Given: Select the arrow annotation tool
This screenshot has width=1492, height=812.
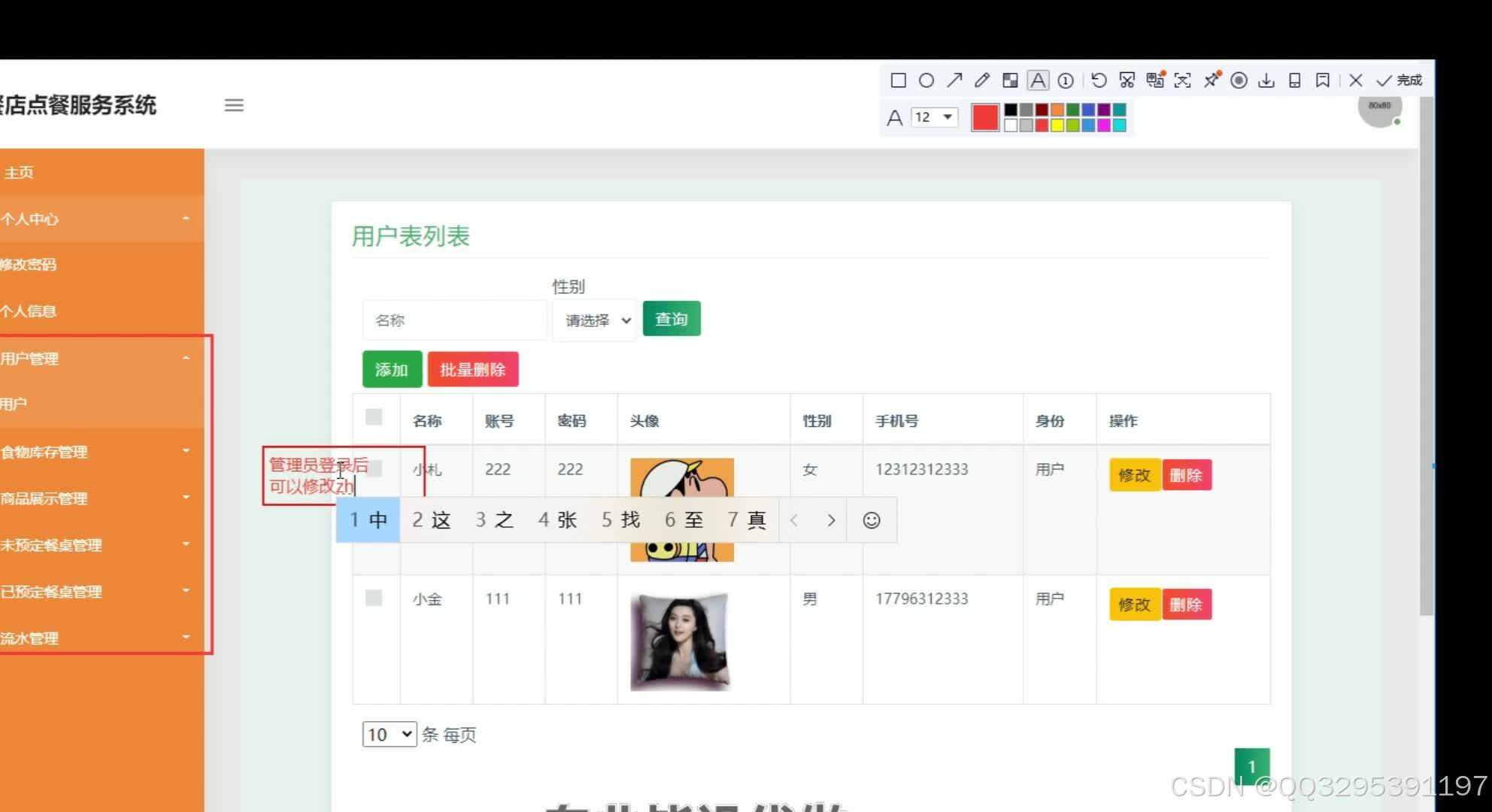Looking at the screenshot, I should tap(954, 80).
